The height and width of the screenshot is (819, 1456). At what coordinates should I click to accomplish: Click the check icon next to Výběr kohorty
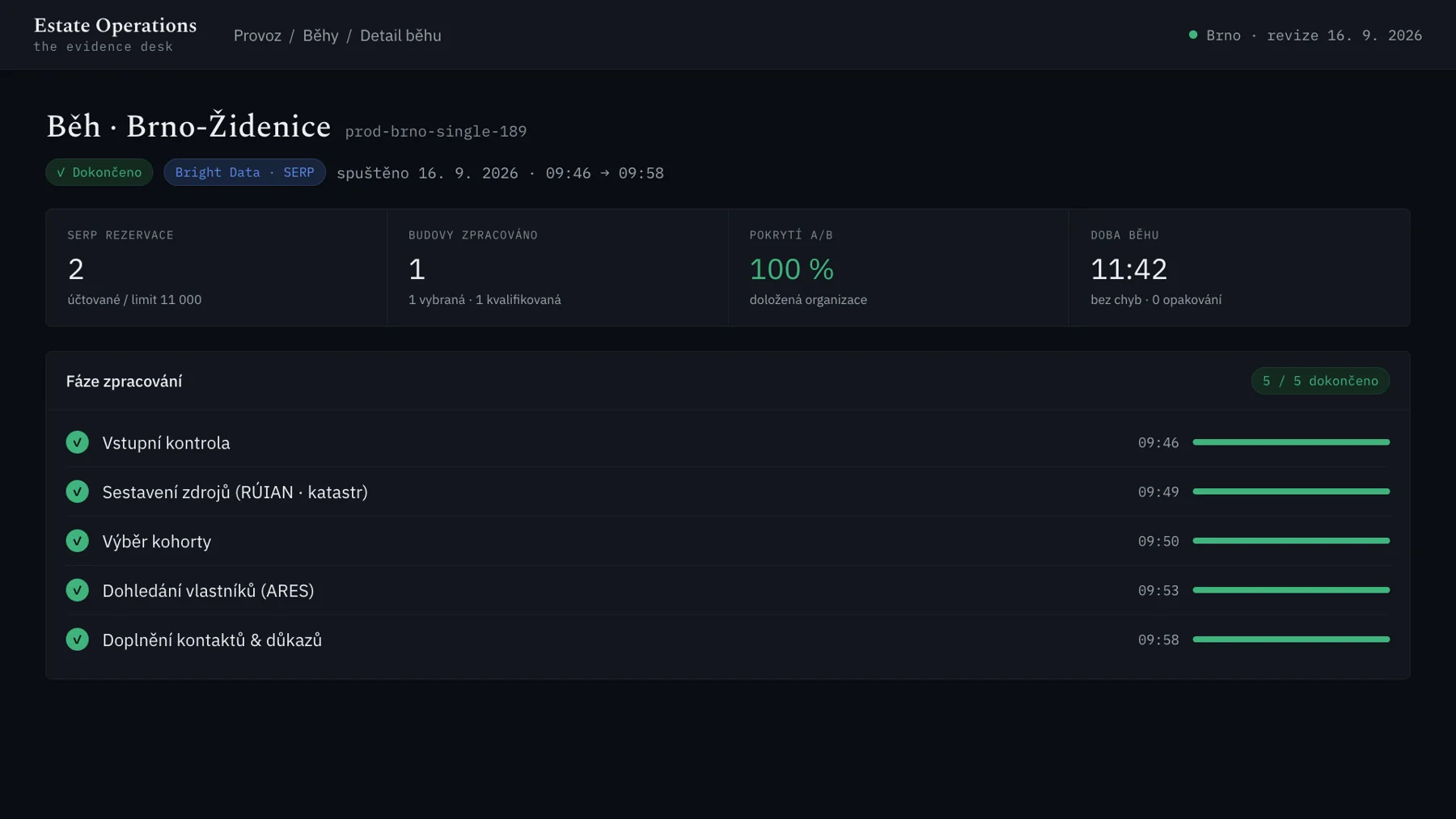click(77, 541)
